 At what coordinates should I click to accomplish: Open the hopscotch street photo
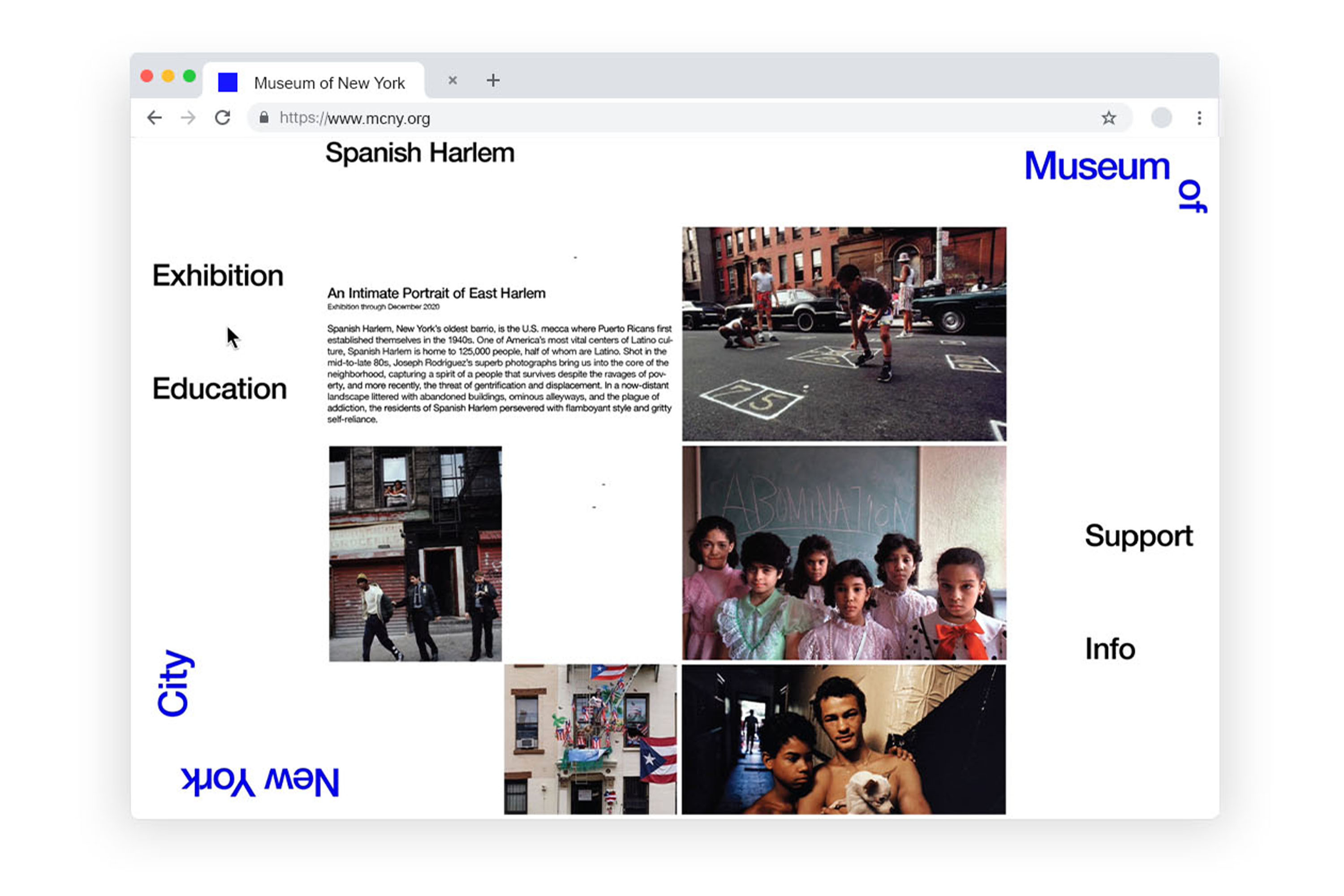click(x=844, y=334)
